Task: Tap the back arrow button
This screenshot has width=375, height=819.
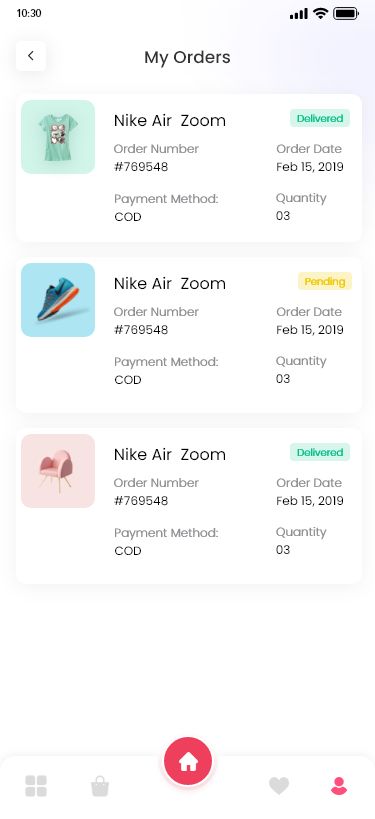Action: tap(31, 56)
